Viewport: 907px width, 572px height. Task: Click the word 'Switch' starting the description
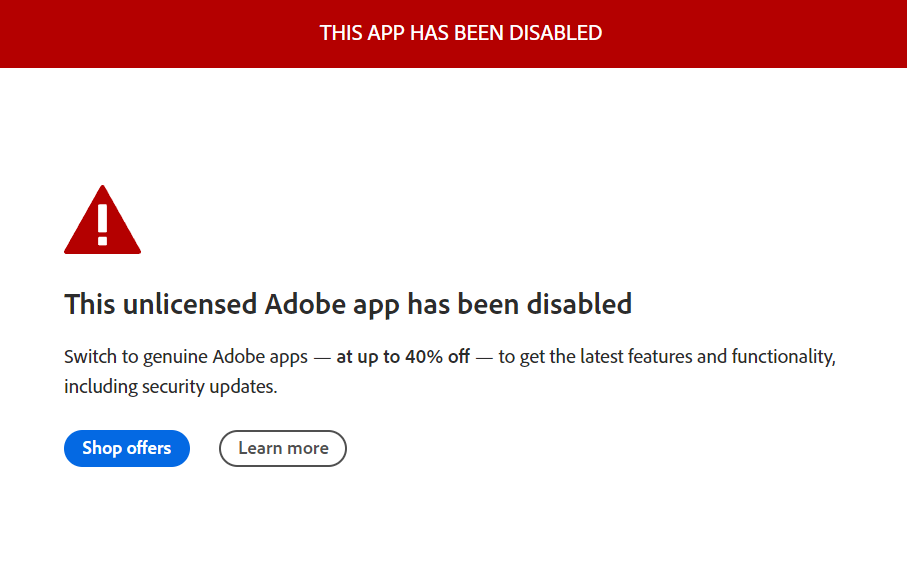[x=89, y=357]
